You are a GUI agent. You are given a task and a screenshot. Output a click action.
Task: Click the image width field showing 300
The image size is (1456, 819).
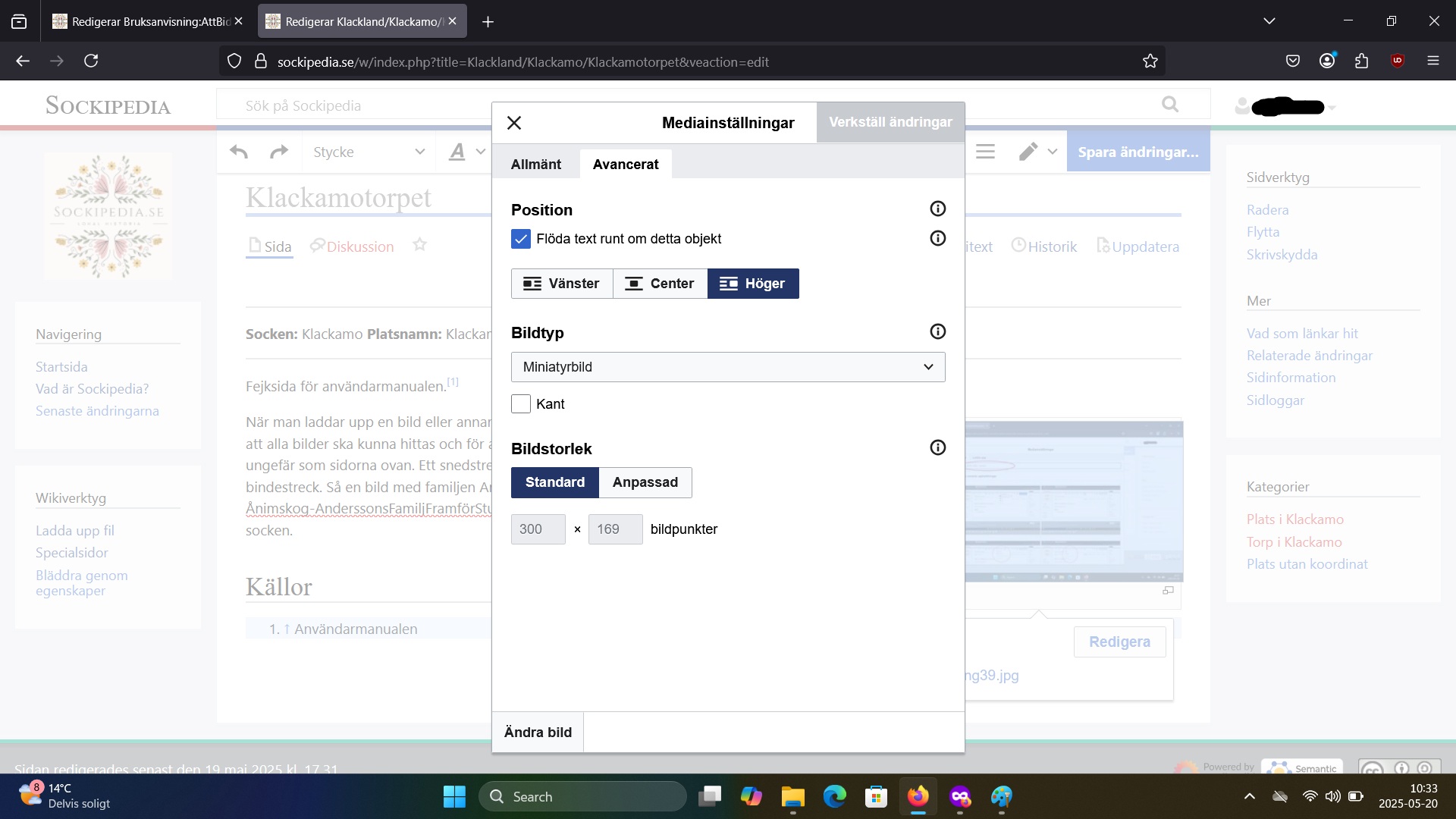pos(538,529)
